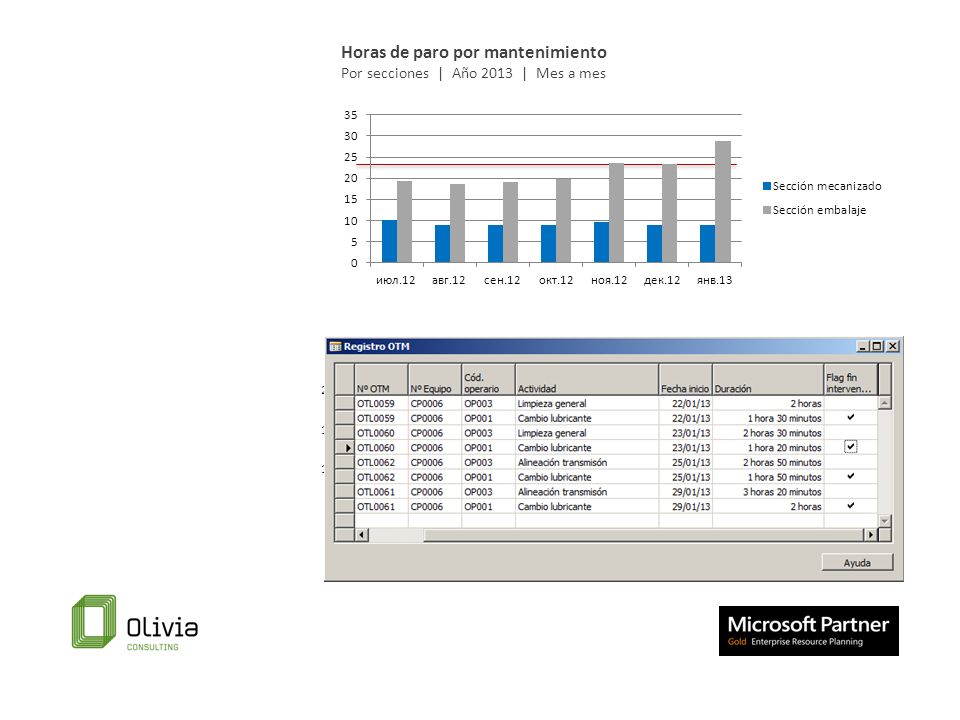Viewport: 960px width, 720px height.
Task: Select the "1 hora 30 minutos" duration cell
Action: point(768,418)
